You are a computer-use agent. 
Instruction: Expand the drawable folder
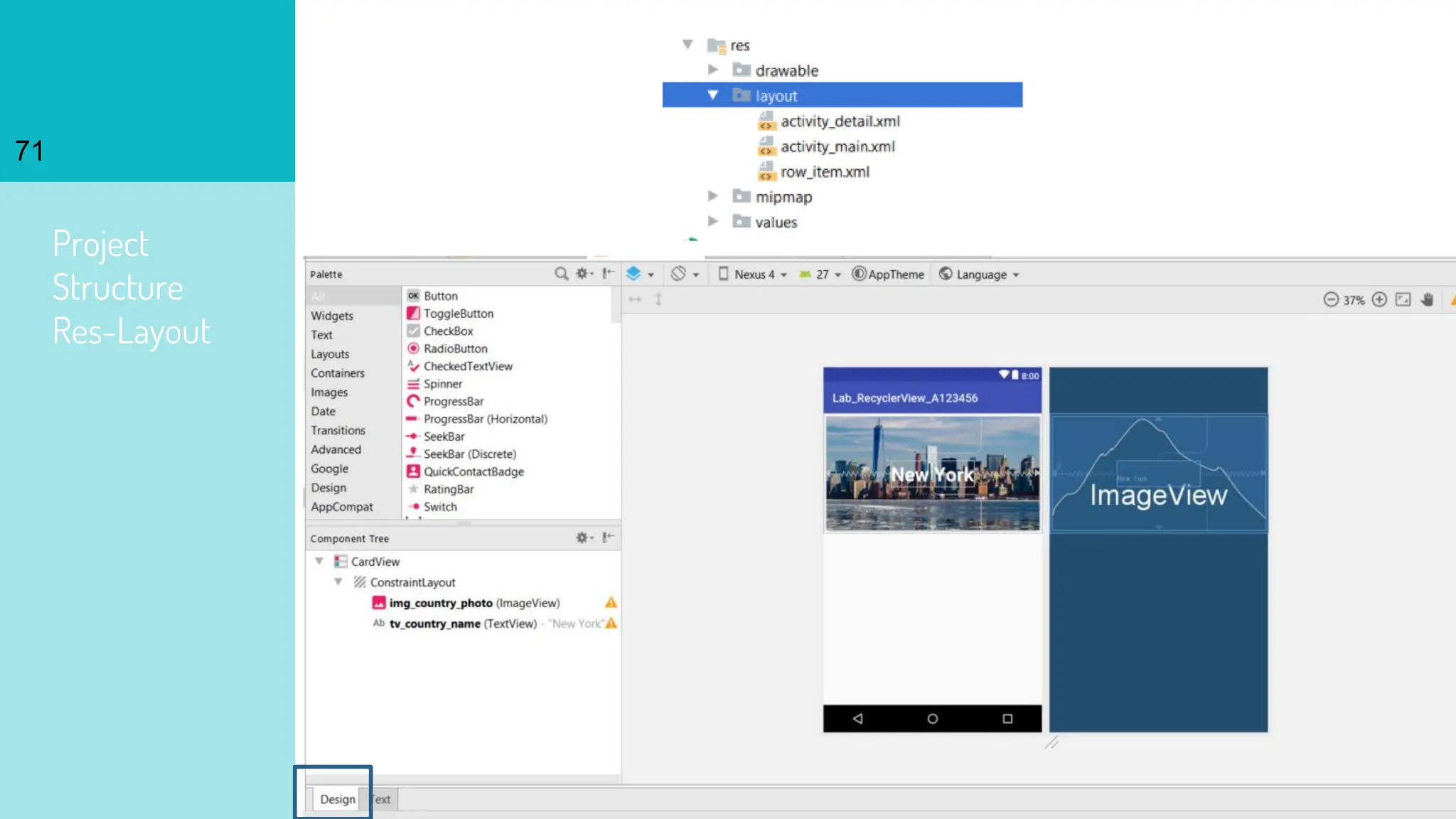713,70
